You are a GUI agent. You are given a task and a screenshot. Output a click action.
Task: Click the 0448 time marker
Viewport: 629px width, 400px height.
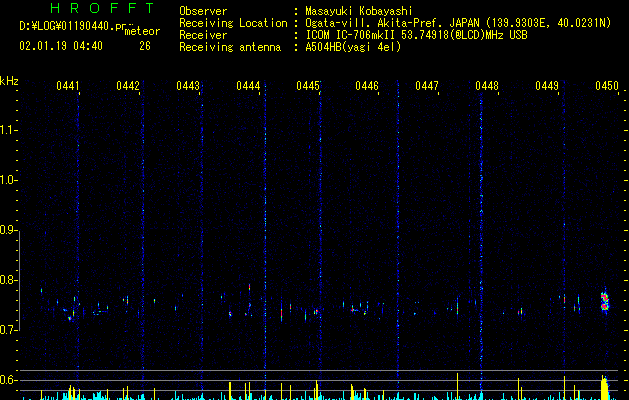click(x=487, y=85)
